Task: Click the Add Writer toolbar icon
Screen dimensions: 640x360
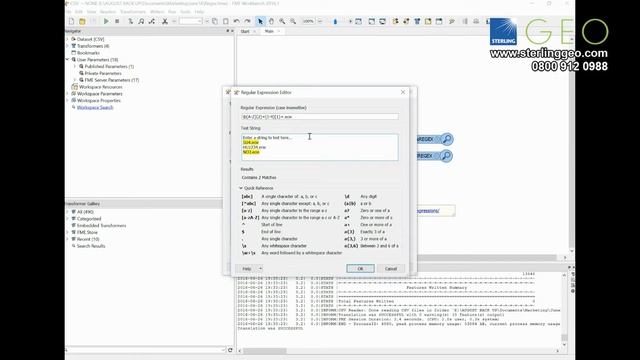Action: (406, 21)
